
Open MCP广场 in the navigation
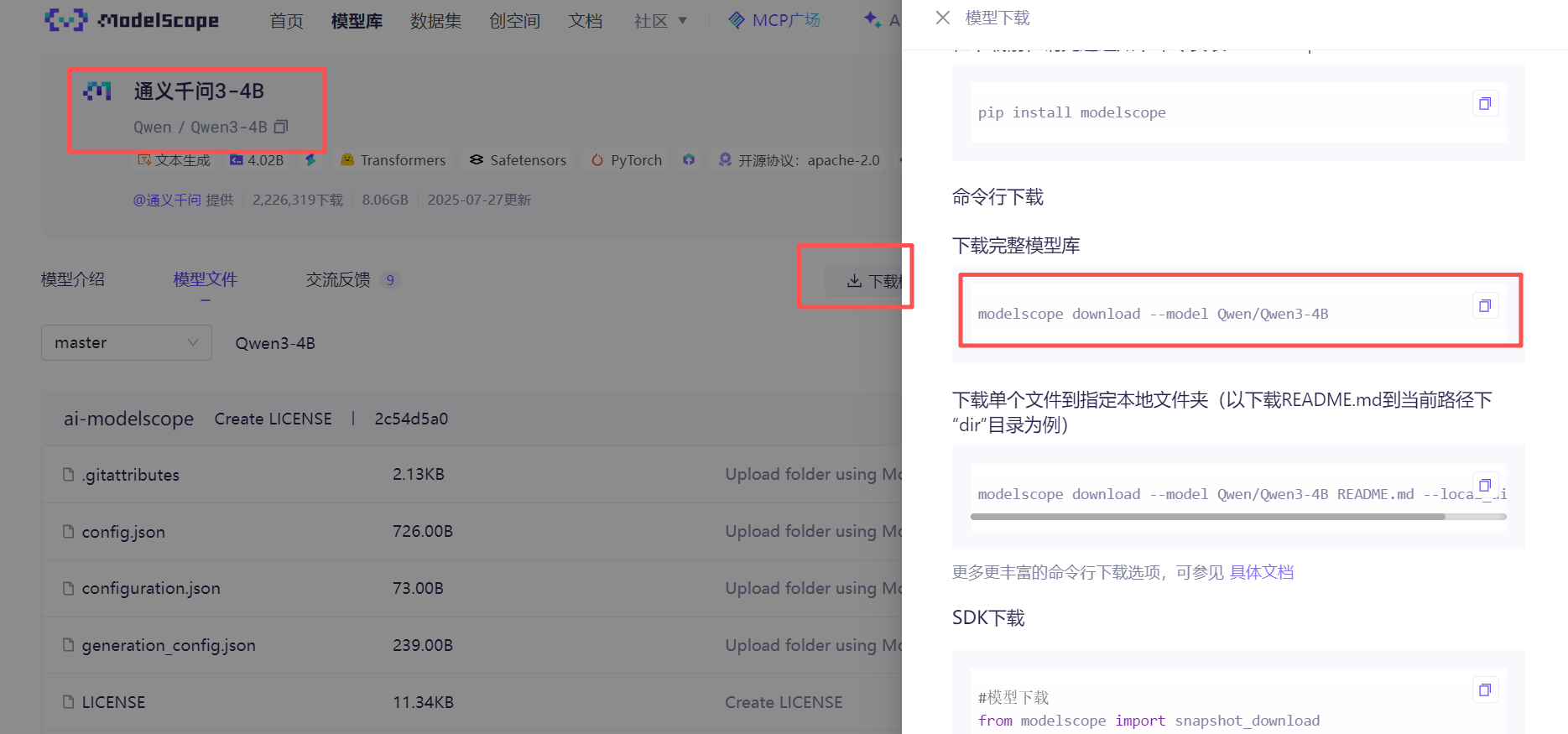tap(774, 20)
